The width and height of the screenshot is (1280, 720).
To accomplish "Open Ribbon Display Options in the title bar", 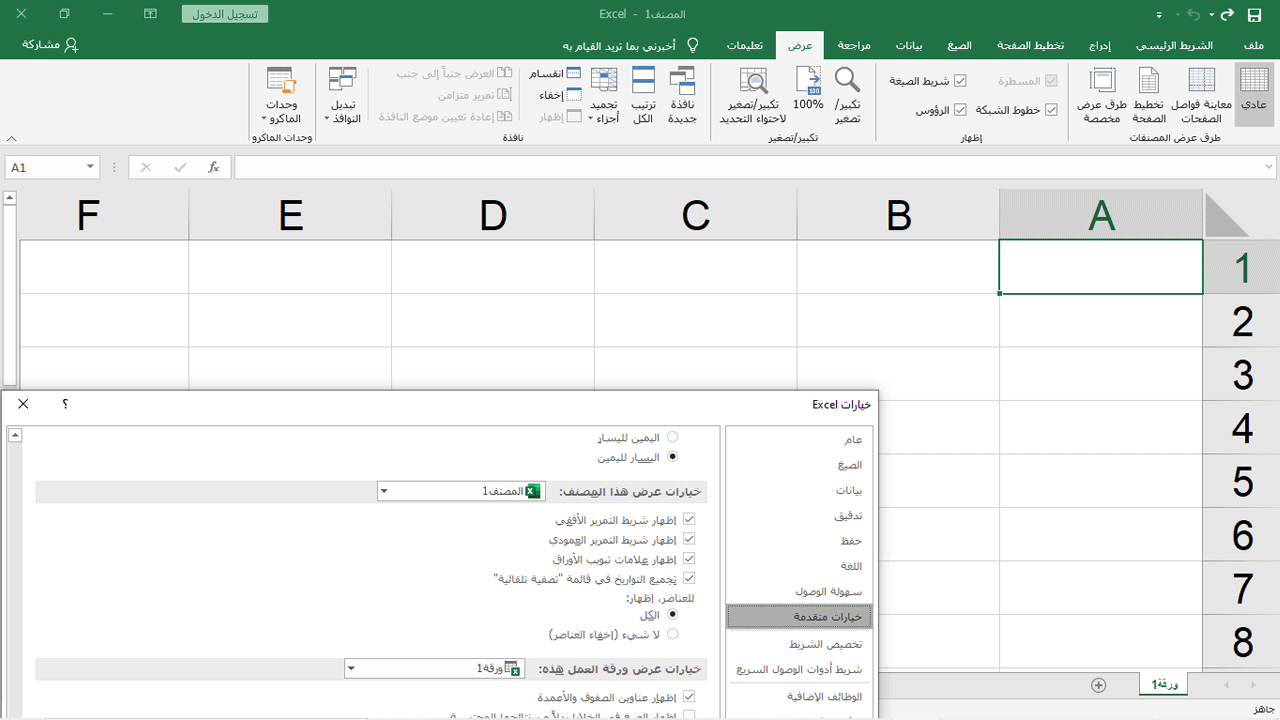I will coord(150,15).
